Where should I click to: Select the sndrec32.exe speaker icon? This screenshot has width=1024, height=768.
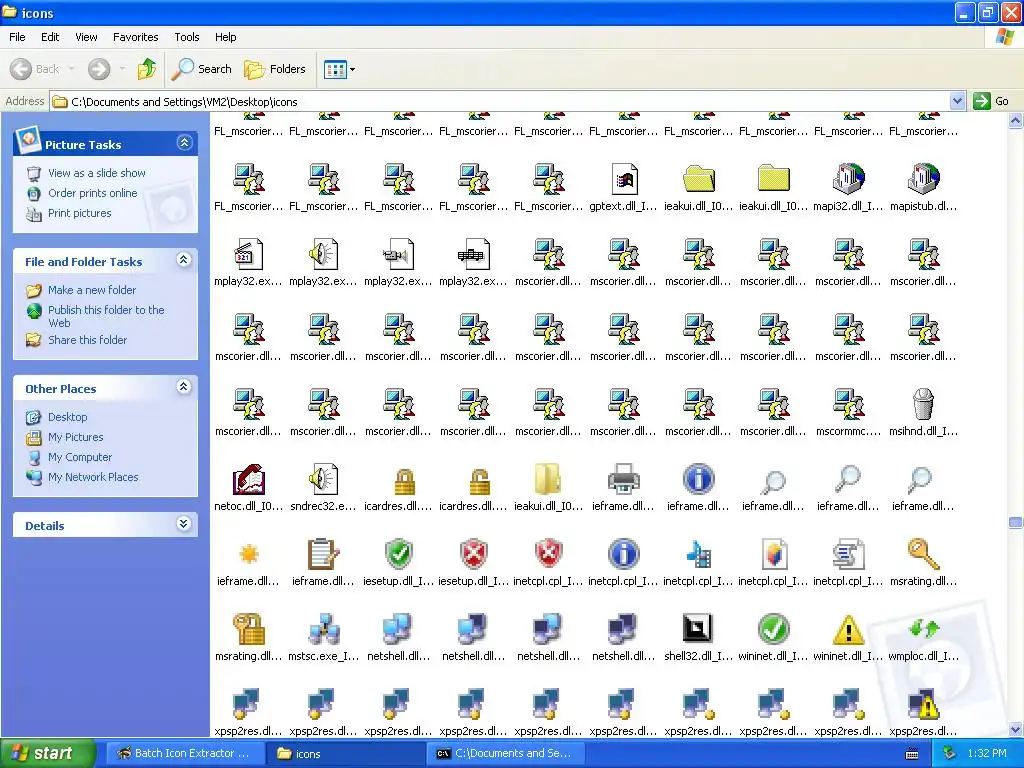coord(323,479)
